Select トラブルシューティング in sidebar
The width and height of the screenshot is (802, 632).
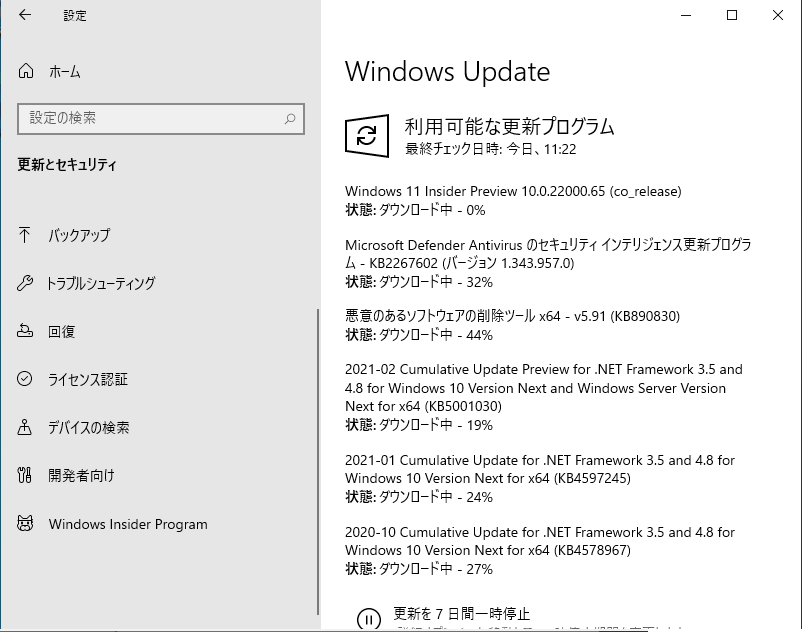pos(101,283)
